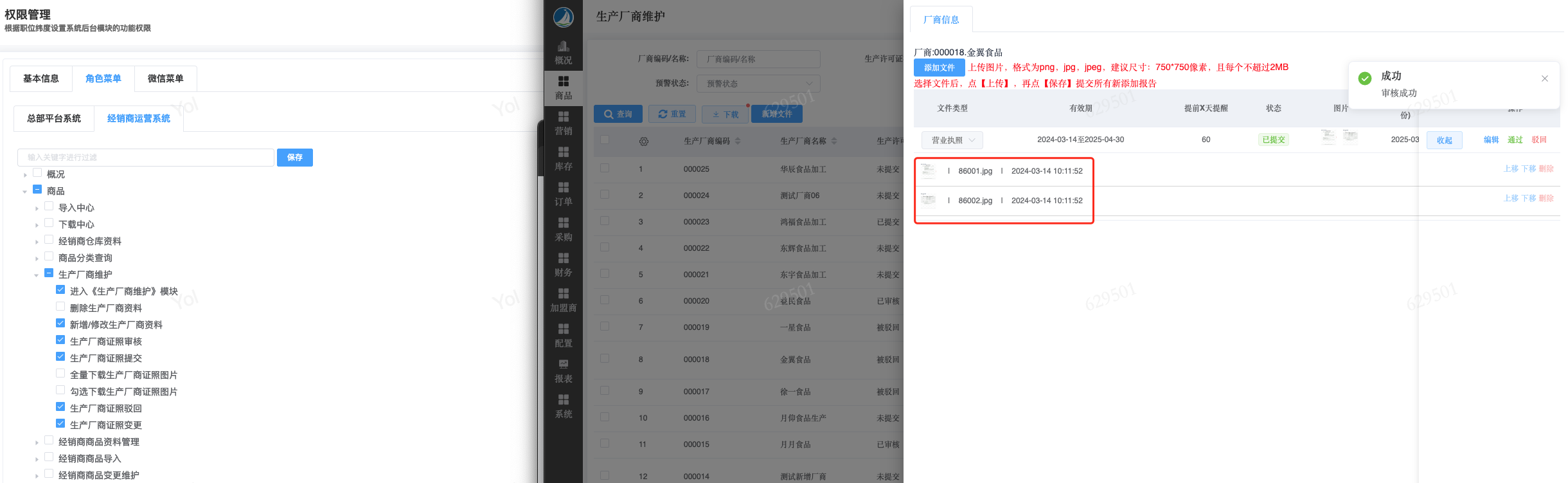Collapse file list with 收起

[x=1445, y=140]
